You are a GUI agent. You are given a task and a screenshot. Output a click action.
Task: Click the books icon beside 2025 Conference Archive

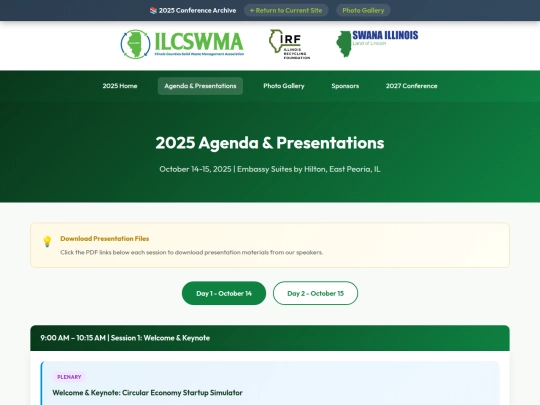click(x=153, y=11)
